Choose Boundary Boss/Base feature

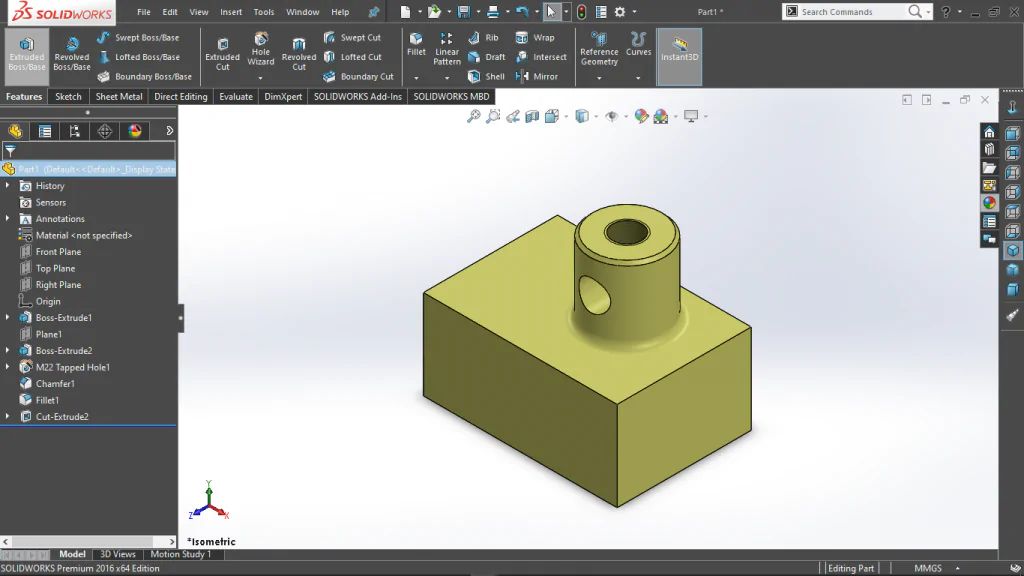click(x=144, y=76)
